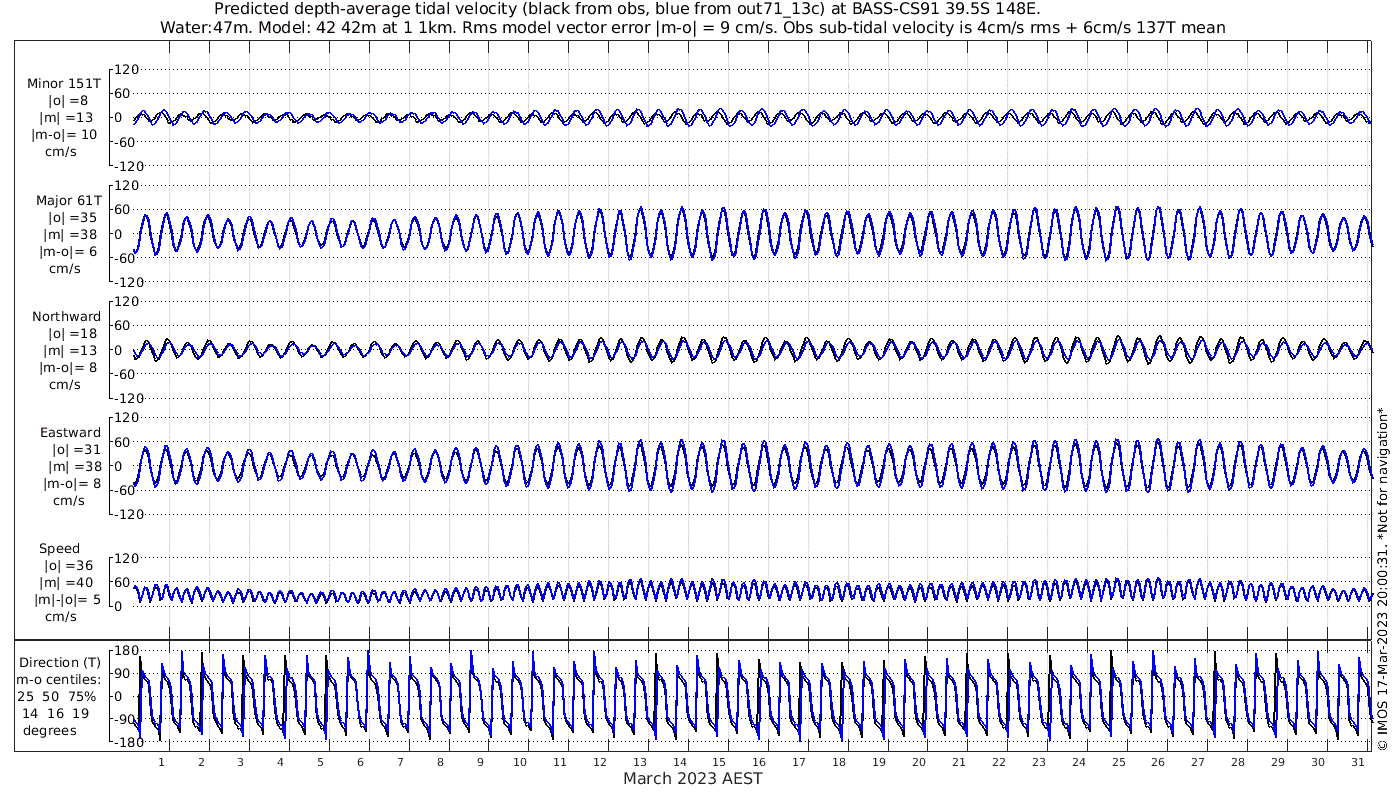Click the '120' tick in the Speed panel

click(124, 558)
